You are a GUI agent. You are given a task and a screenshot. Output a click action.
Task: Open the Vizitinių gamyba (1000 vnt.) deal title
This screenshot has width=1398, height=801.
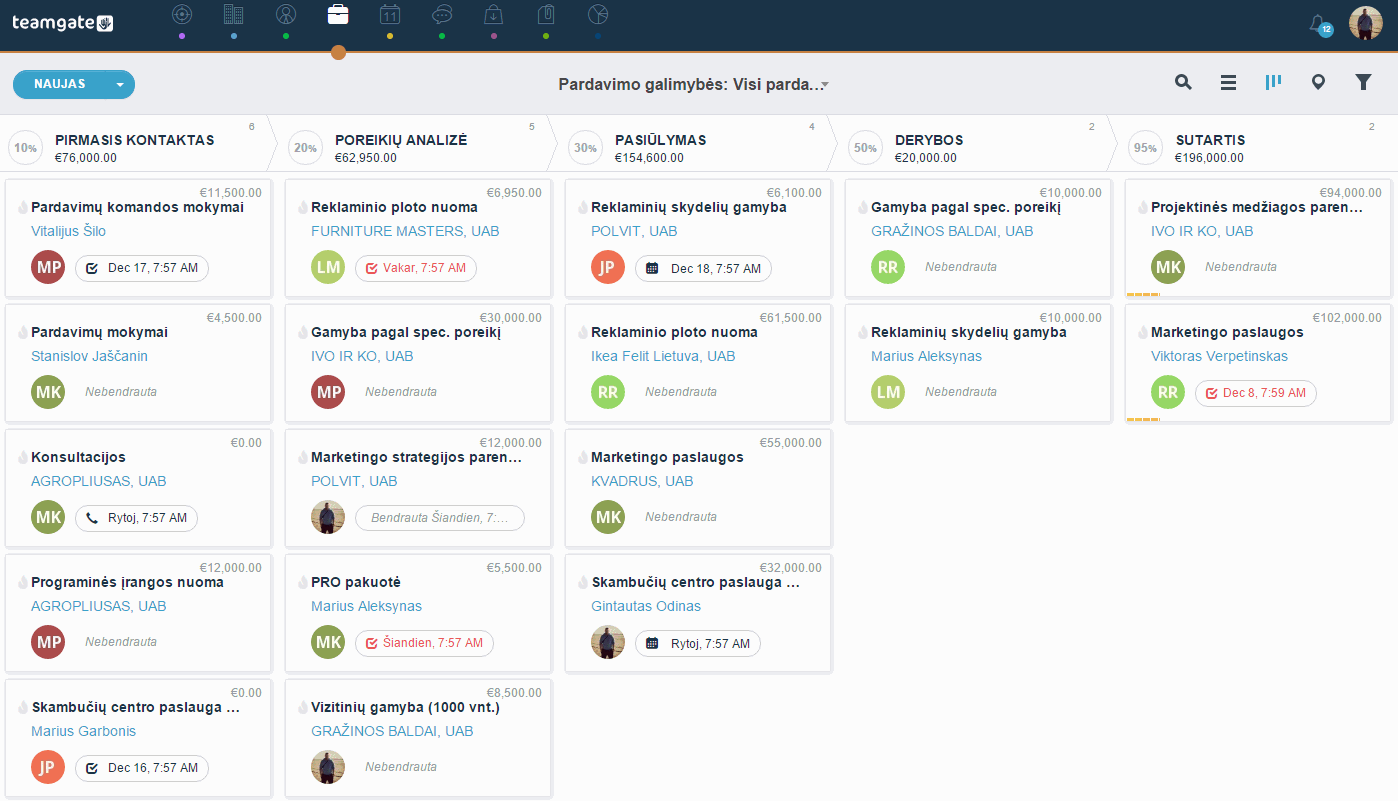(x=405, y=707)
